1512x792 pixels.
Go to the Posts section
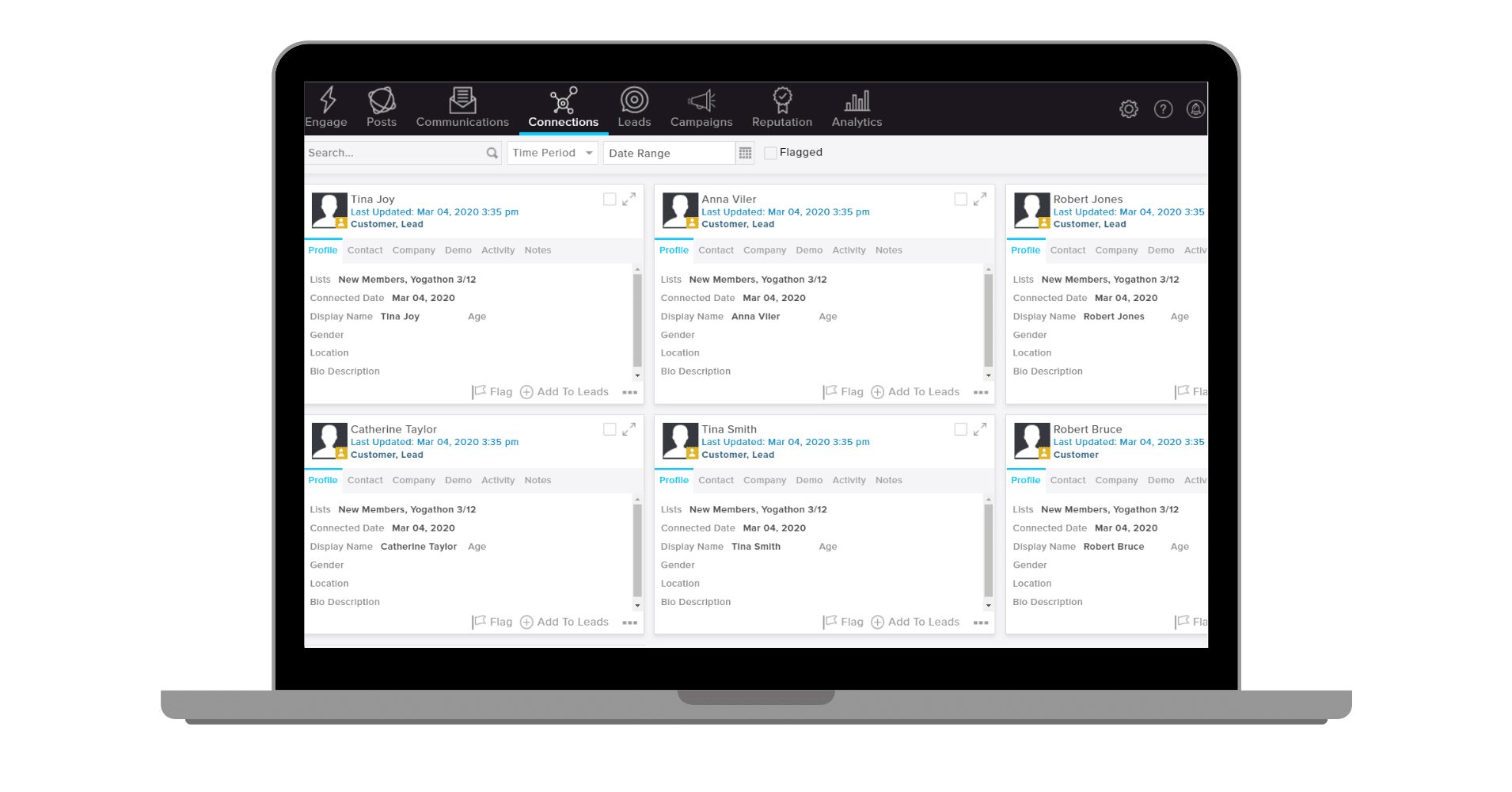point(382,107)
